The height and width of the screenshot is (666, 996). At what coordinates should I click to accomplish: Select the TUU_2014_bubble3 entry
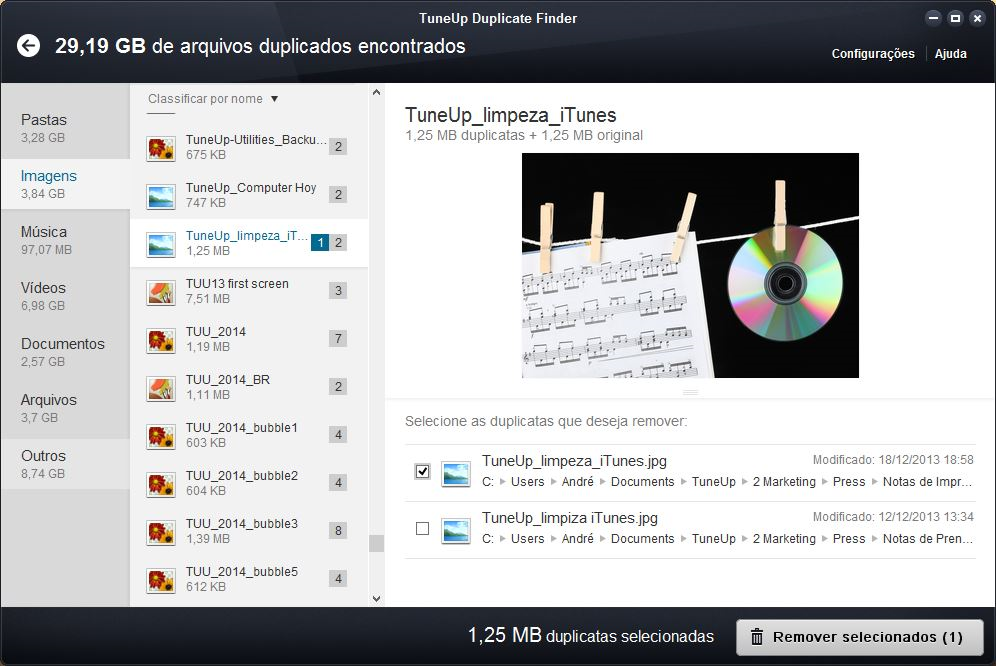[249, 531]
